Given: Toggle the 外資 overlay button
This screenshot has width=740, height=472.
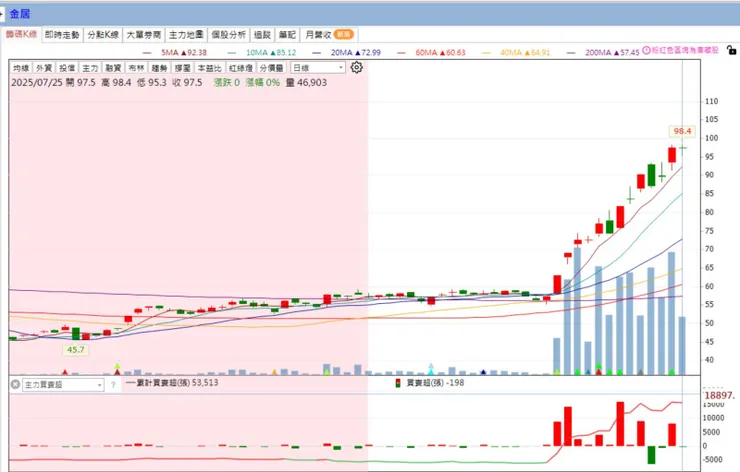Looking at the screenshot, I should click(x=44, y=68).
